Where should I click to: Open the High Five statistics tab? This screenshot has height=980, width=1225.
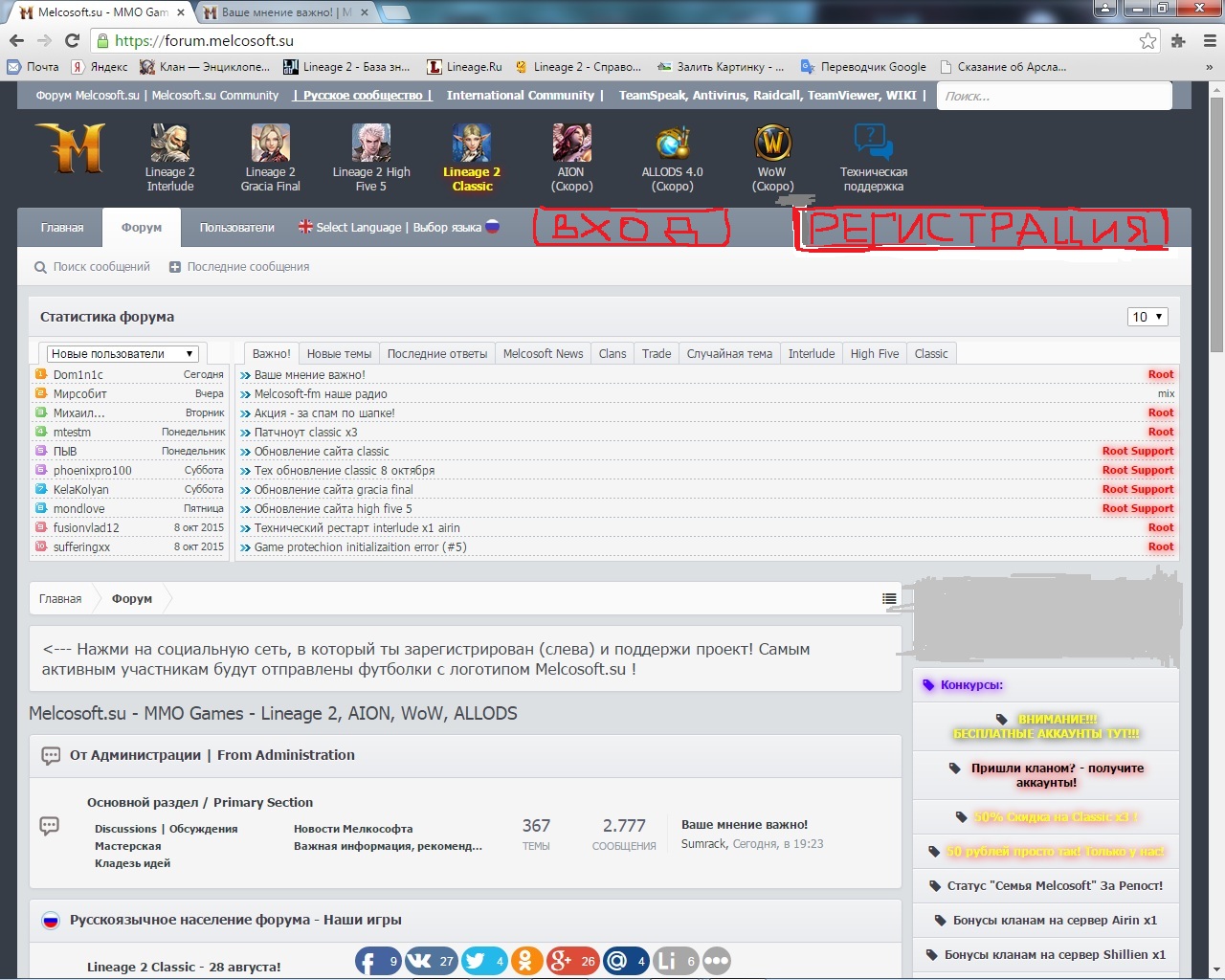click(875, 353)
